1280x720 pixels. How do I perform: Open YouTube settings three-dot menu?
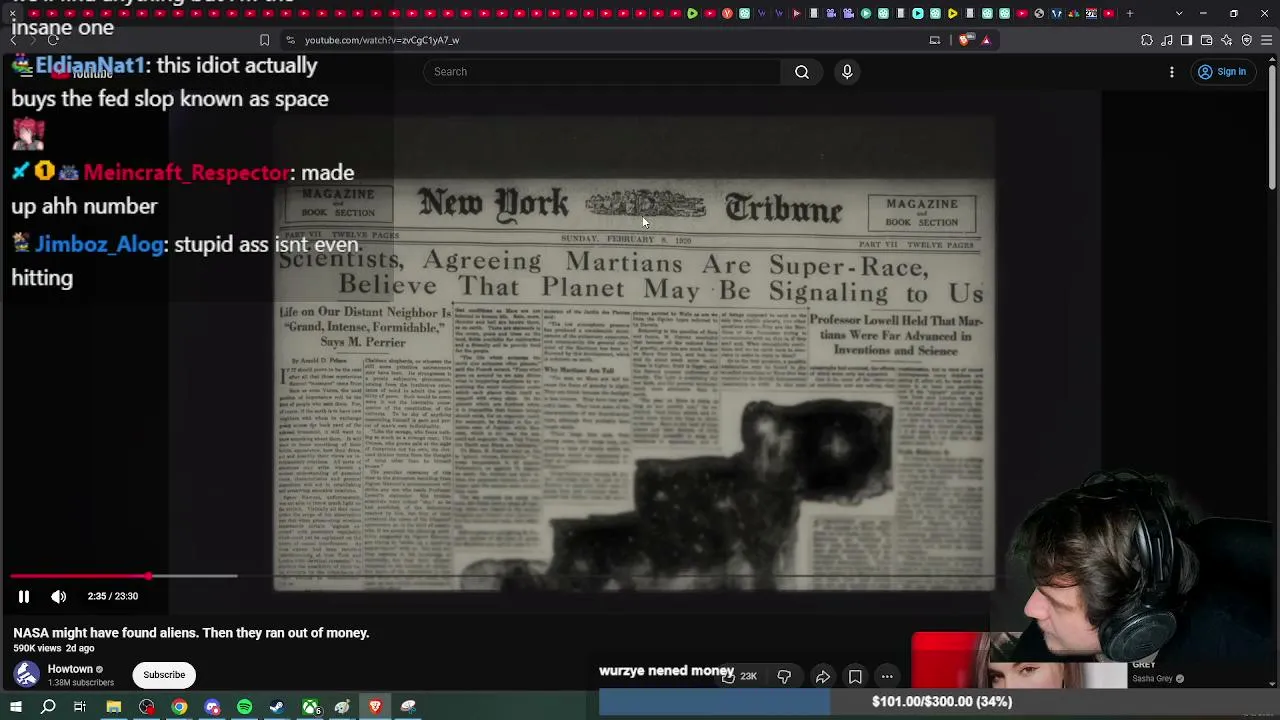click(x=1172, y=72)
